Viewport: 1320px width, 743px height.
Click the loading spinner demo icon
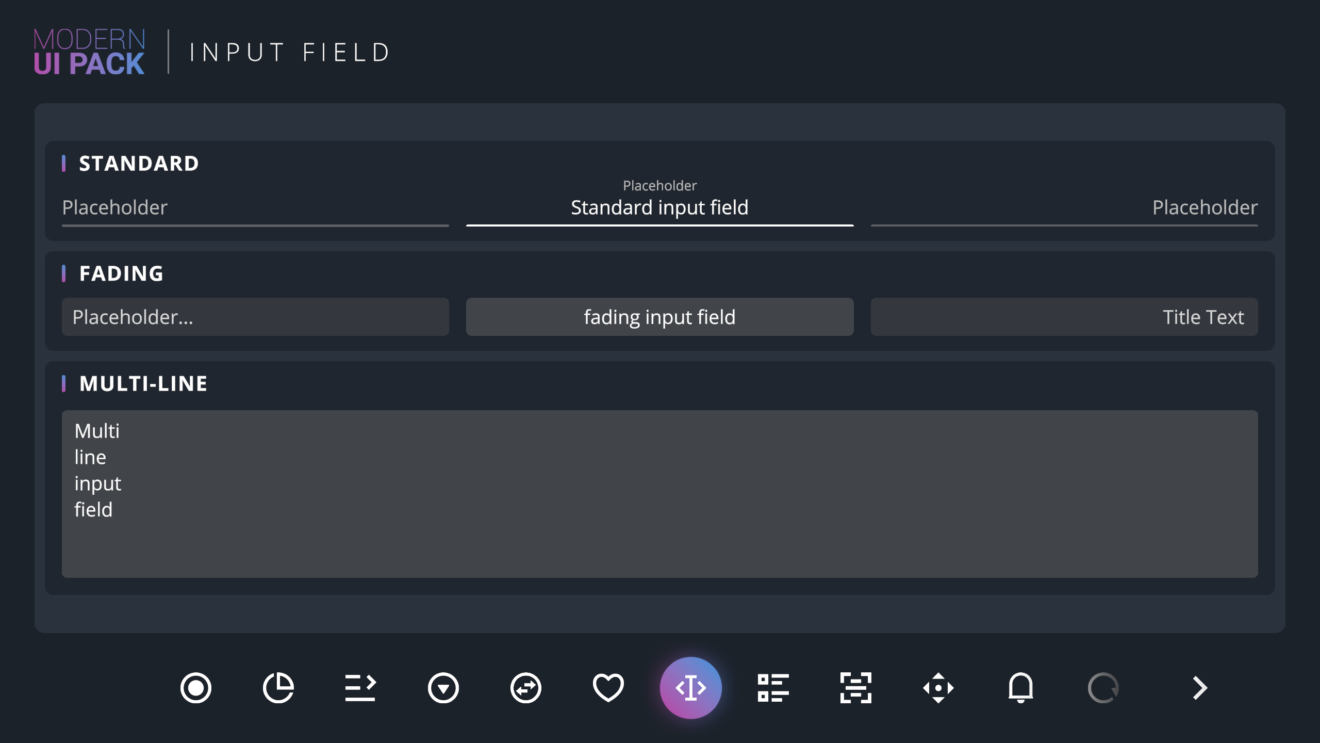(1103, 688)
